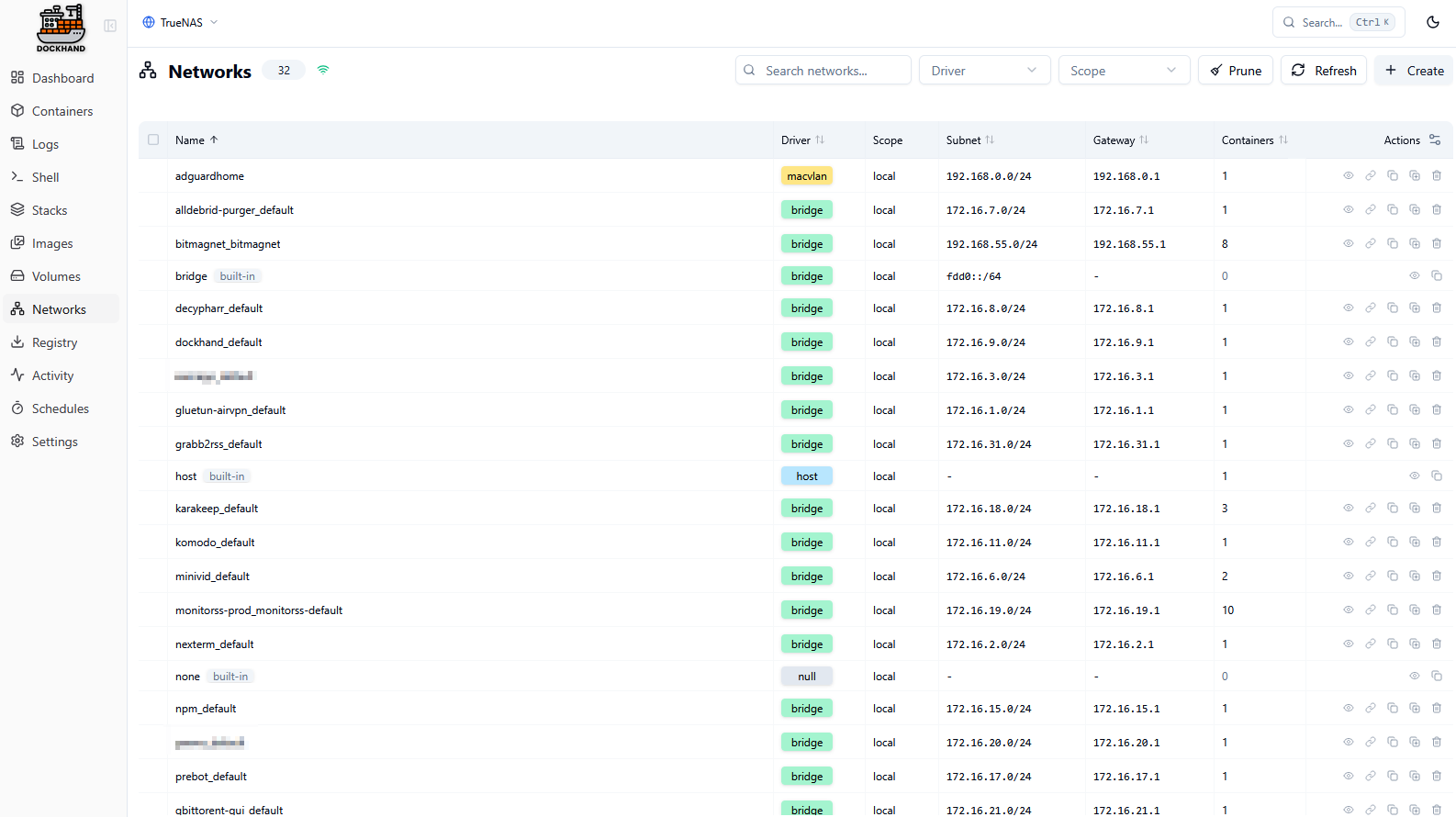This screenshot has height=817, width=1456.
Task: Click the Prune button
Action: coord(1235,71)
